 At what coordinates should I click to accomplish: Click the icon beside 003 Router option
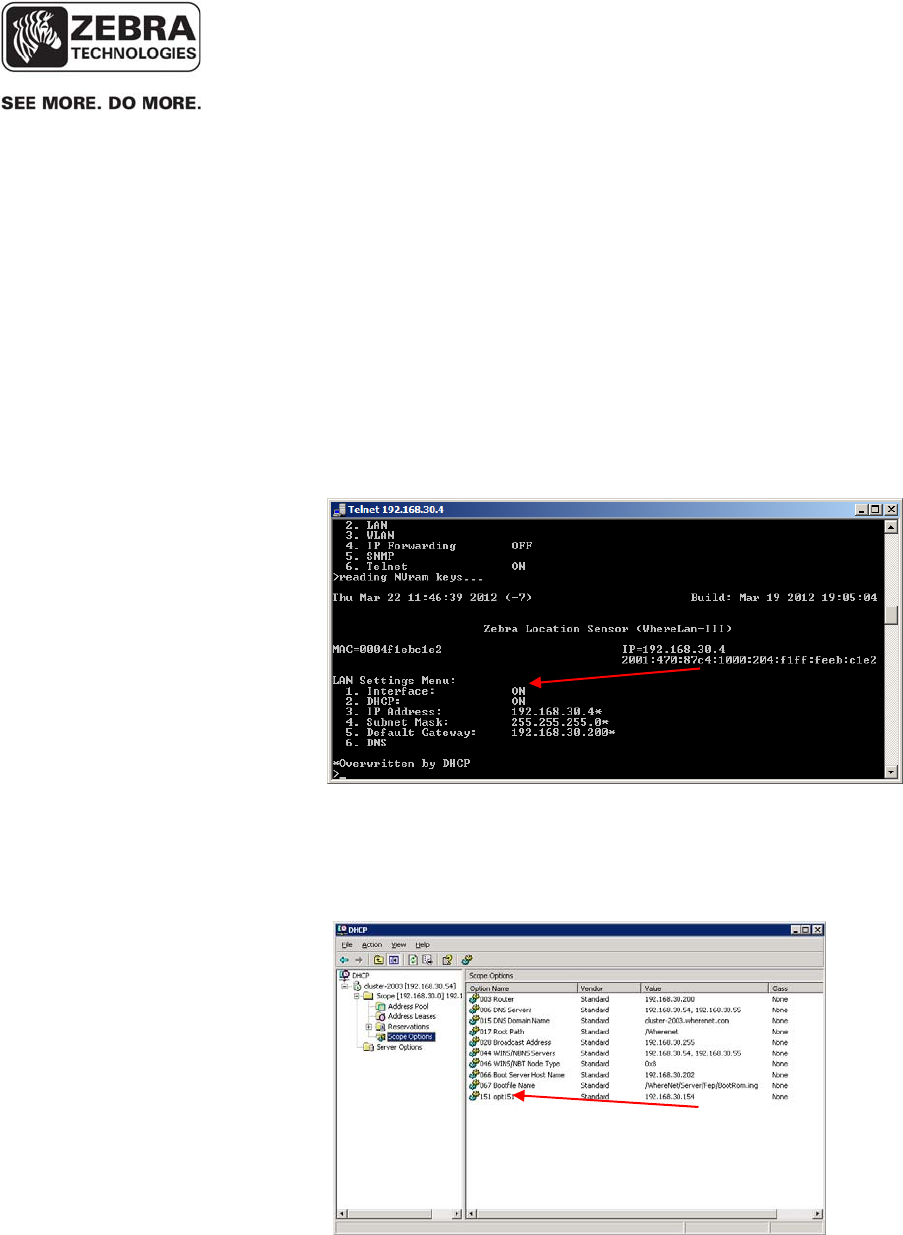pyautogui.click(x=474, y=999)
